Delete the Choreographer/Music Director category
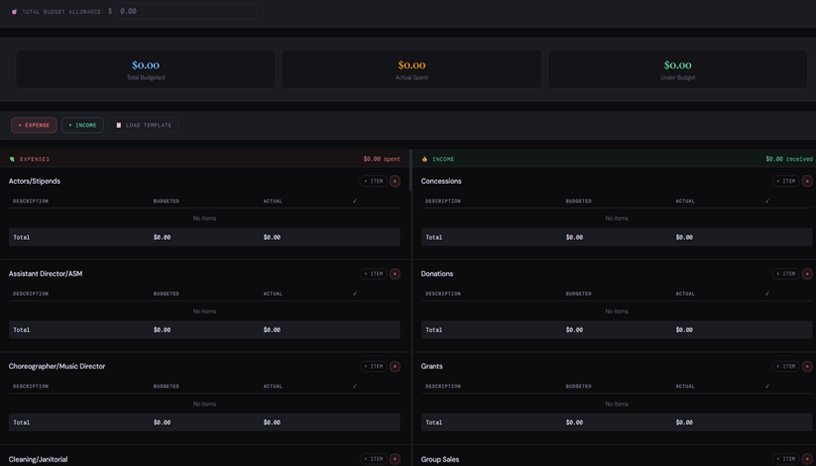Image resolution: width=816 pixels, height=466 pixels. coord(395,367)
